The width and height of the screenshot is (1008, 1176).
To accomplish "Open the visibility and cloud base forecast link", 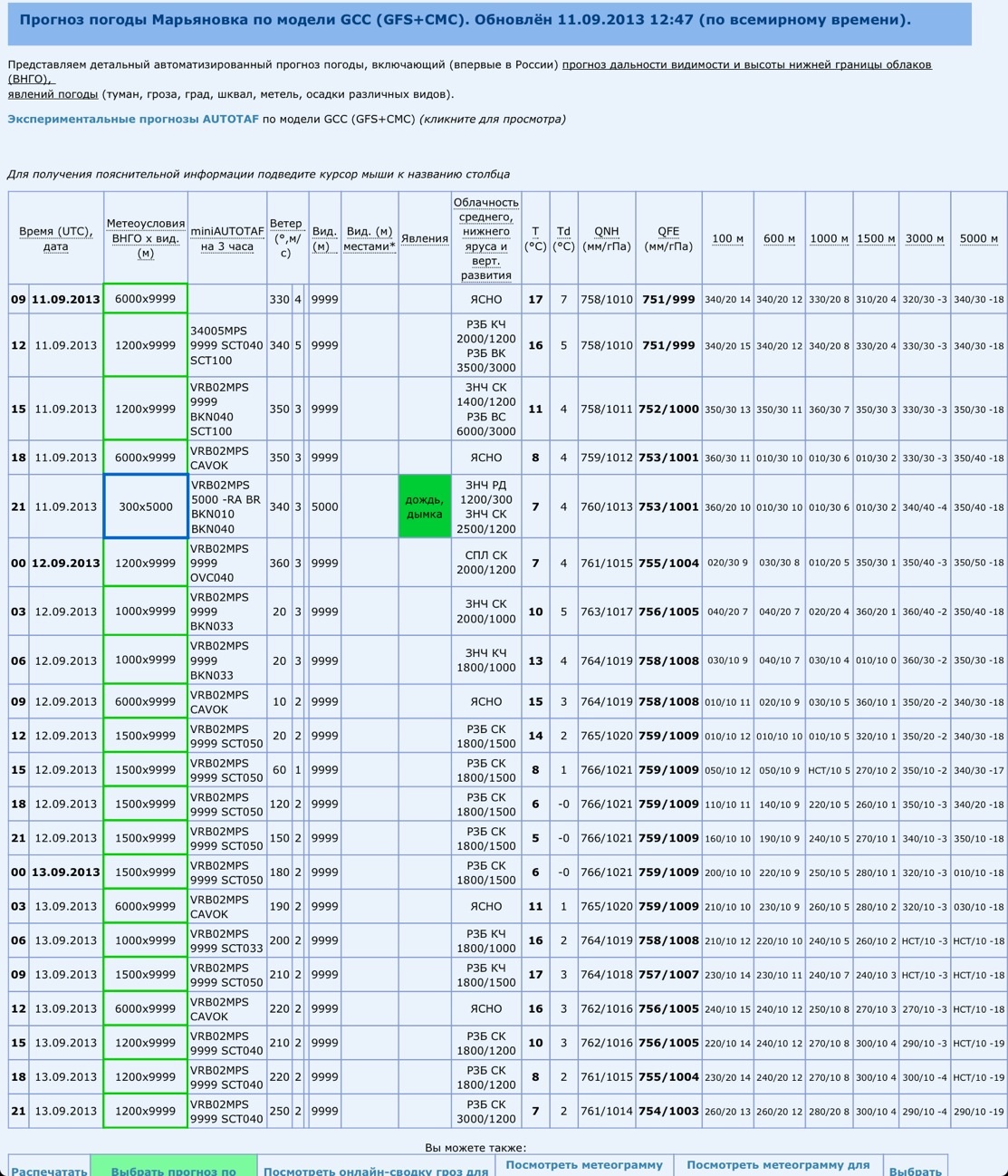I will (745, 64).
